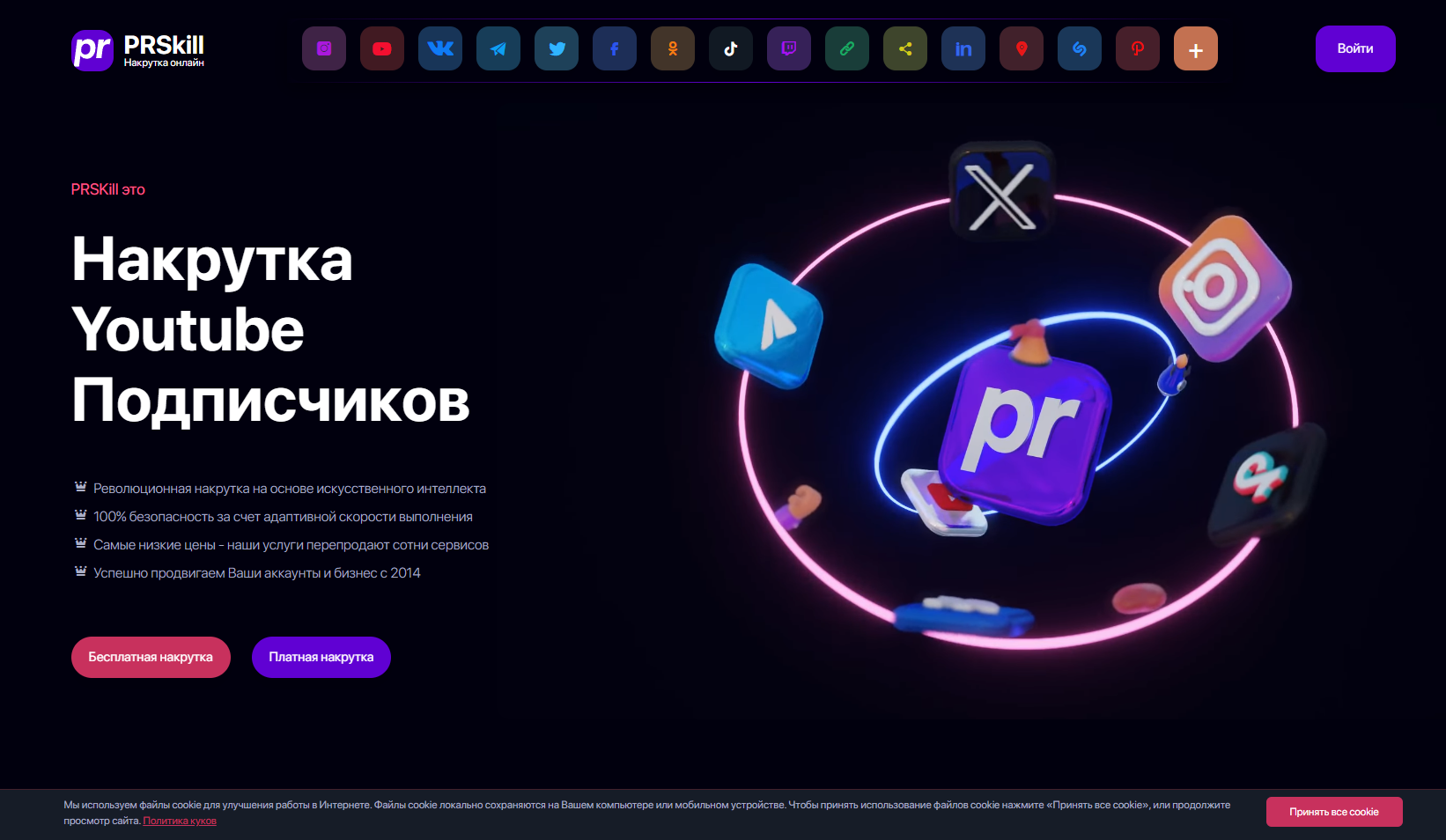Image resolution: width=1446 pixels, height=840 pixels.
Task: Choose Платная накрутка button
Action: [x=321, y=657]
